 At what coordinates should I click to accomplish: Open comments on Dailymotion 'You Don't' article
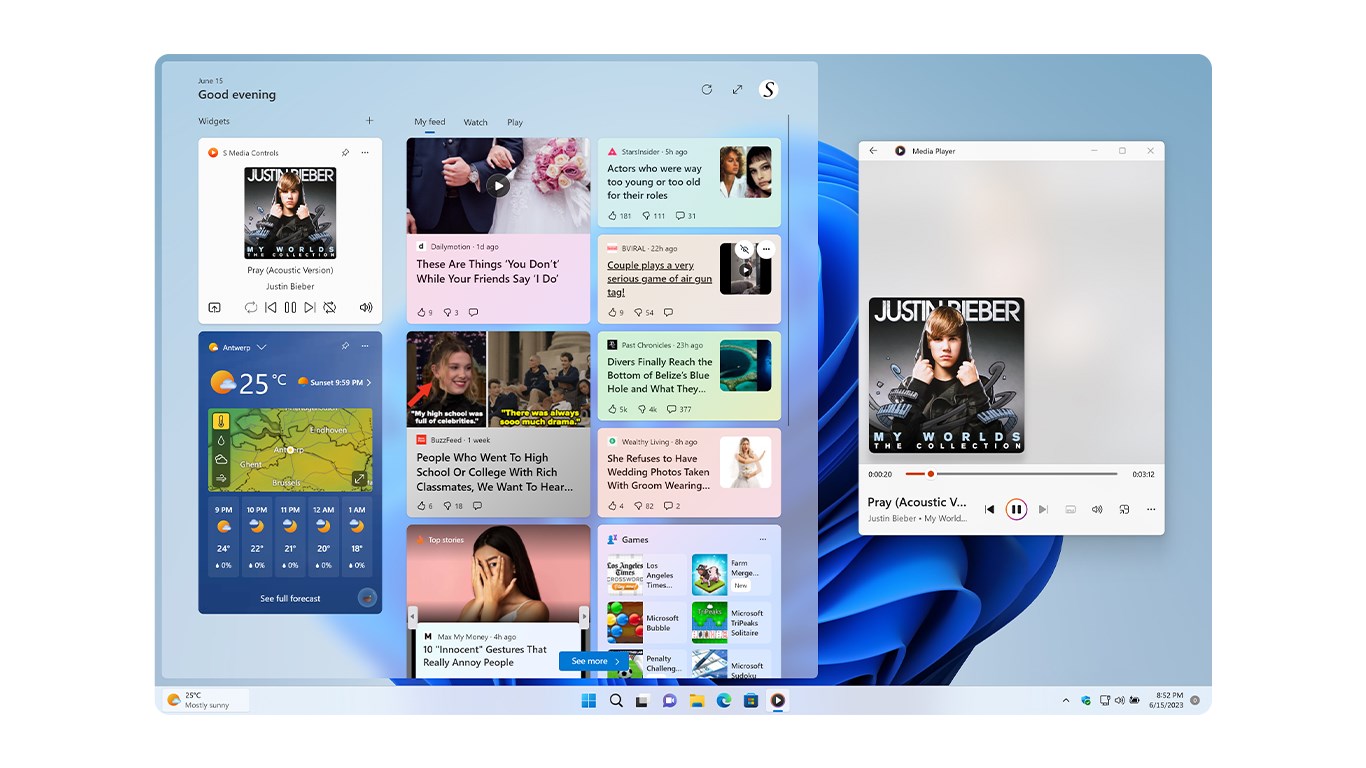point(473,312)
